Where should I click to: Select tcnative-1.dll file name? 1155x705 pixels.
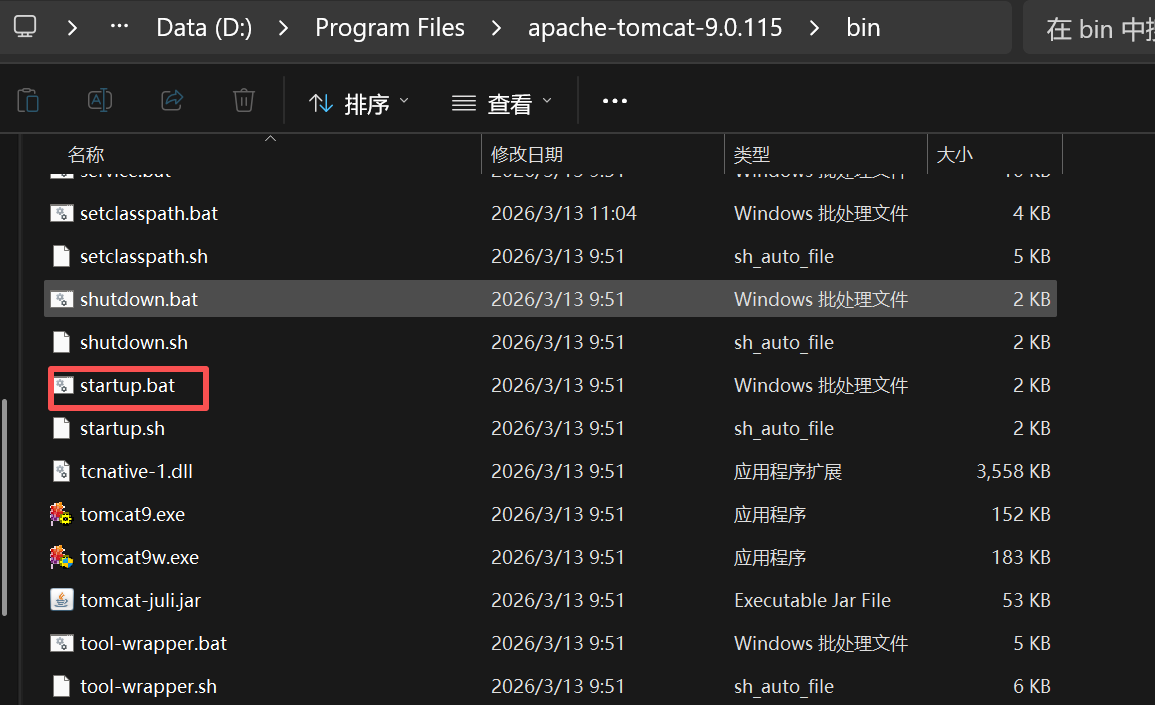(x=136, y=471)
